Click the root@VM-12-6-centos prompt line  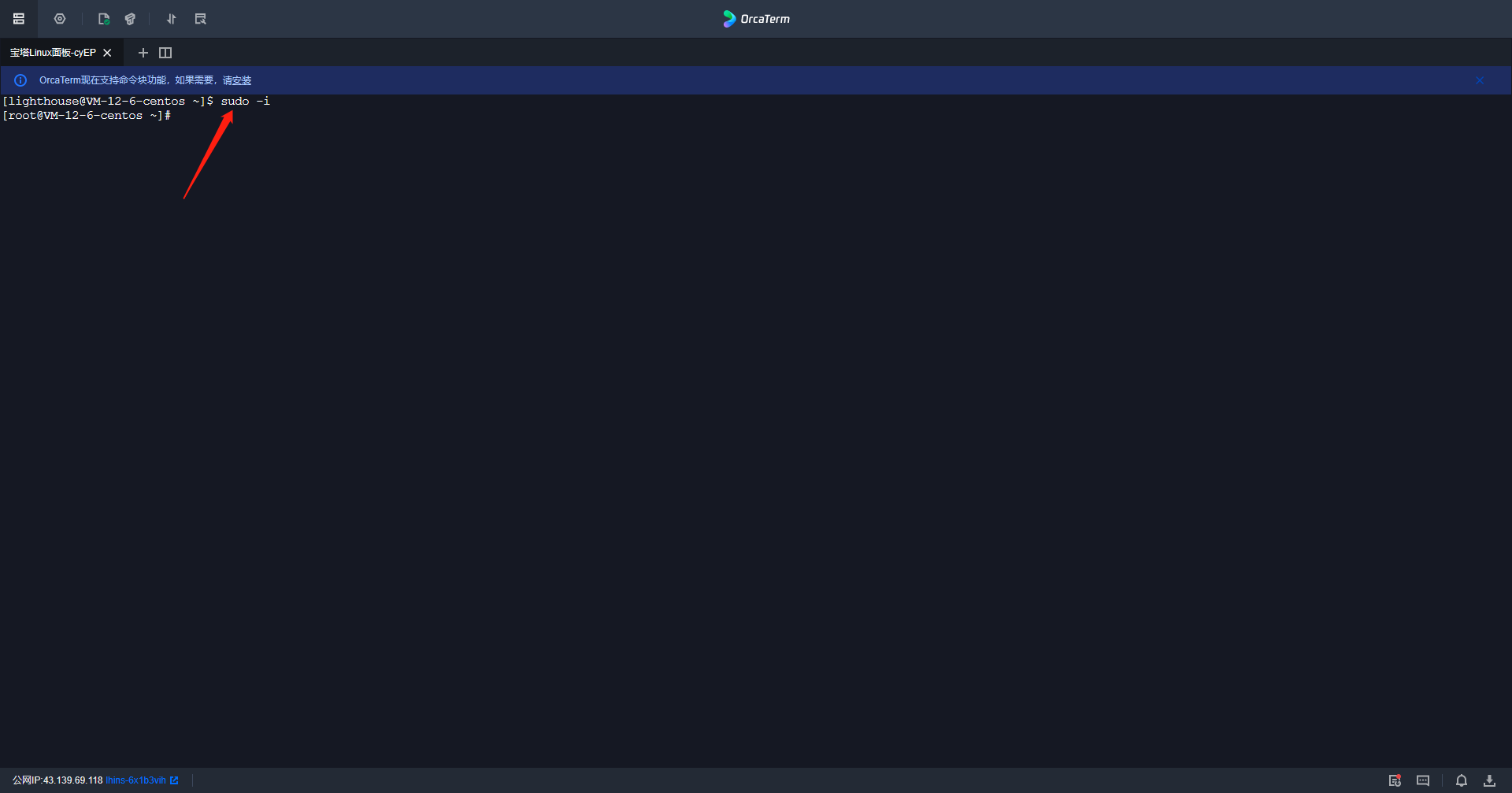pyautogui.click(x=87, y=116)
